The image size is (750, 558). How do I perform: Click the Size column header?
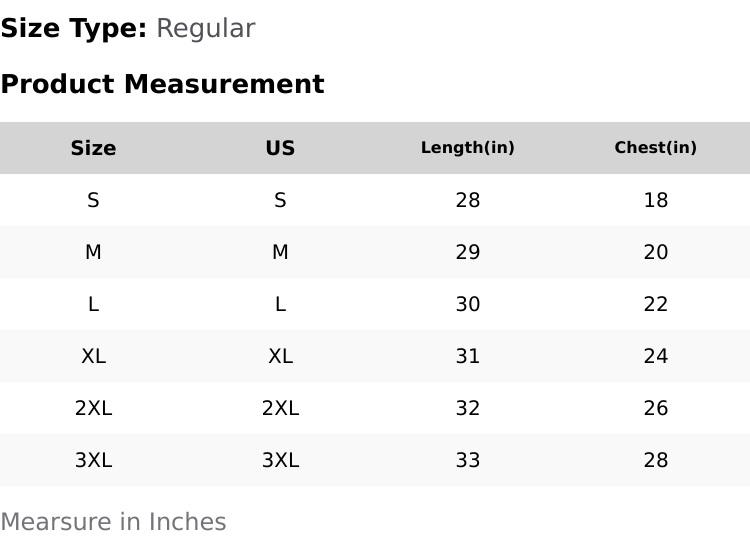click(x=93, y=148)
